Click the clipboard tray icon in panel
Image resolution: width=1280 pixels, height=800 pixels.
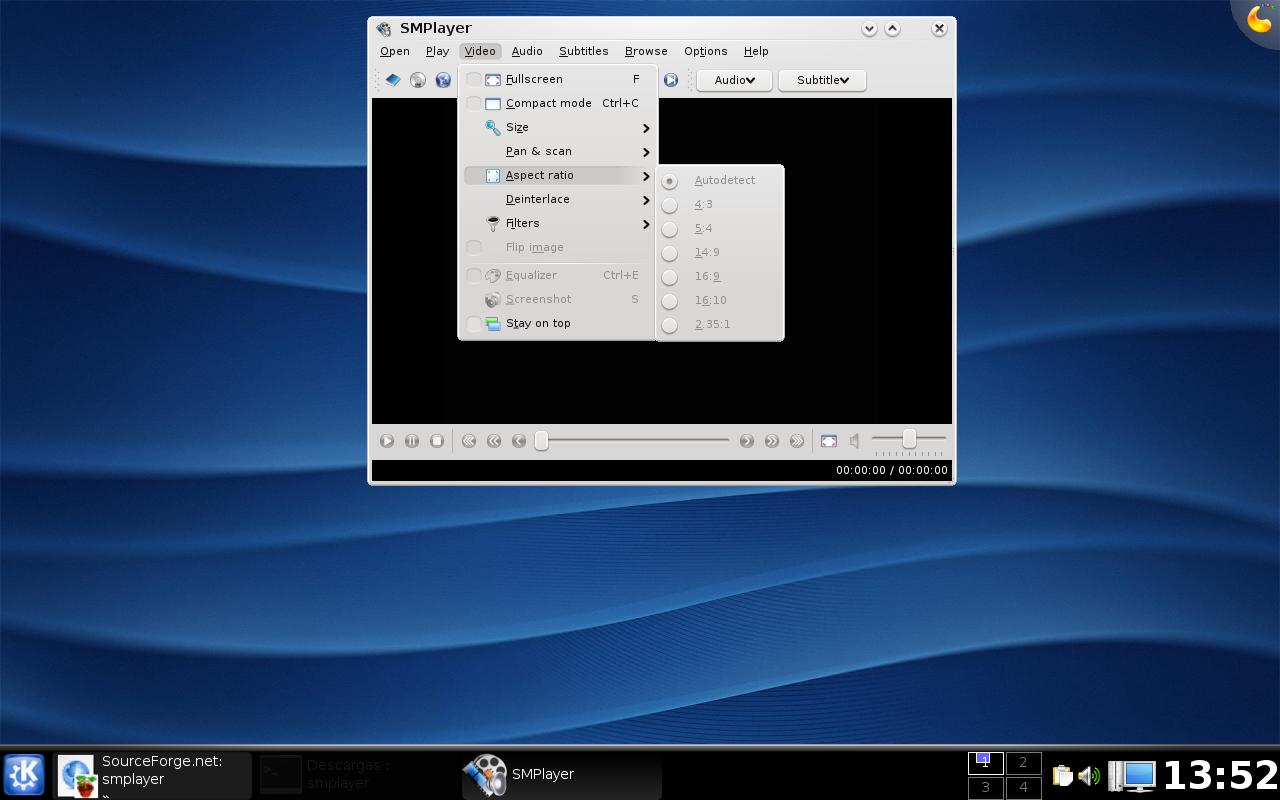[1063, 775]
